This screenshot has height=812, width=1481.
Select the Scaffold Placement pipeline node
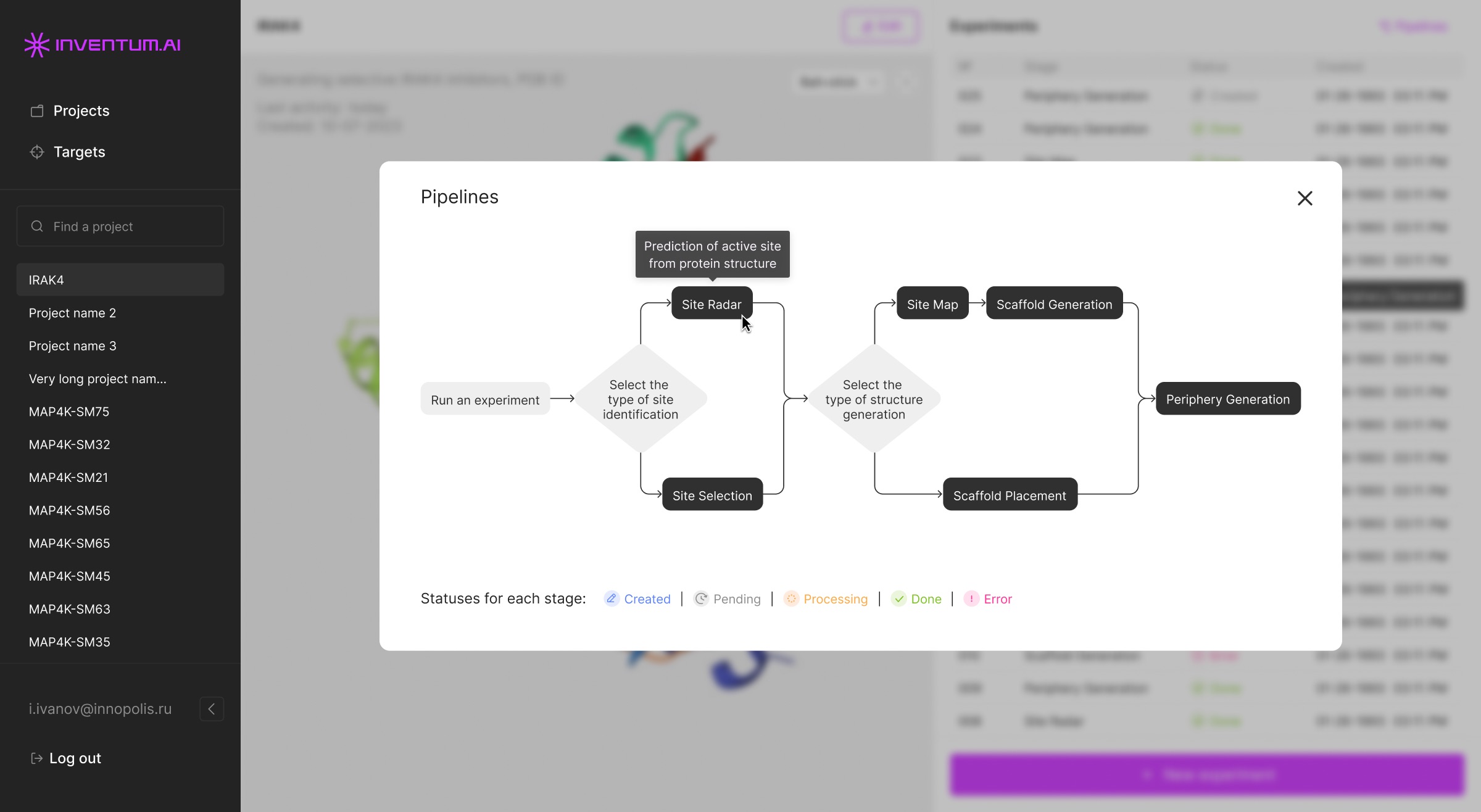(x=1010, y=494)
